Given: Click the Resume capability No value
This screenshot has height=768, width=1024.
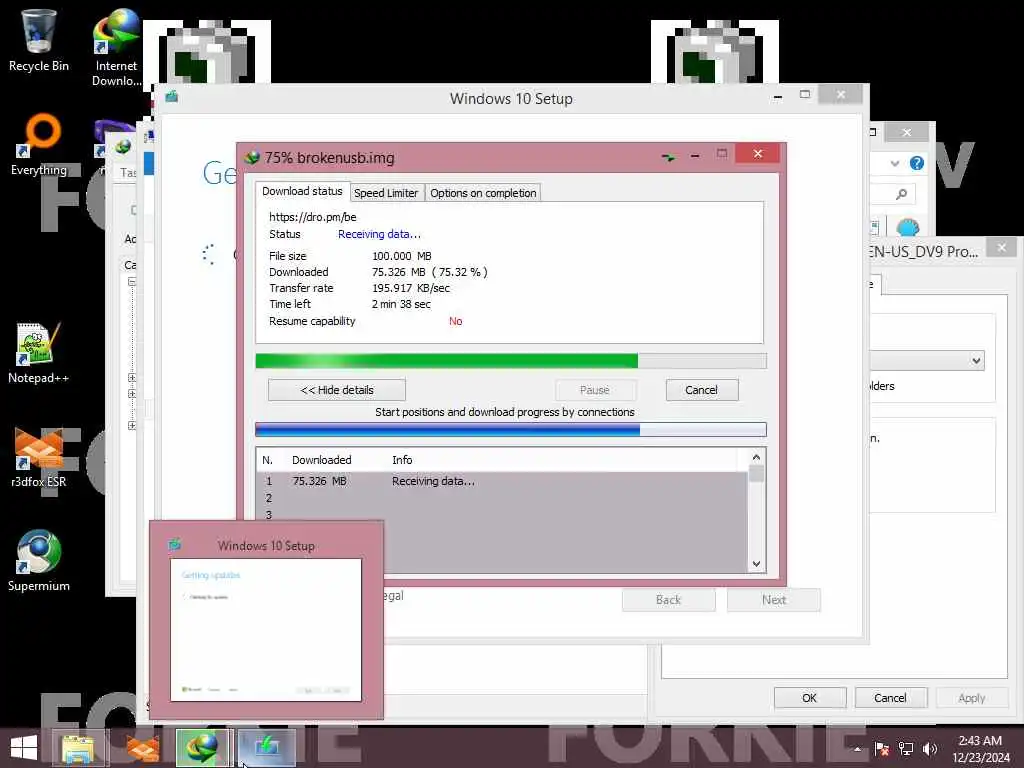Looking at the screenshot, I should pyautogui.click(x=455, y=321).
